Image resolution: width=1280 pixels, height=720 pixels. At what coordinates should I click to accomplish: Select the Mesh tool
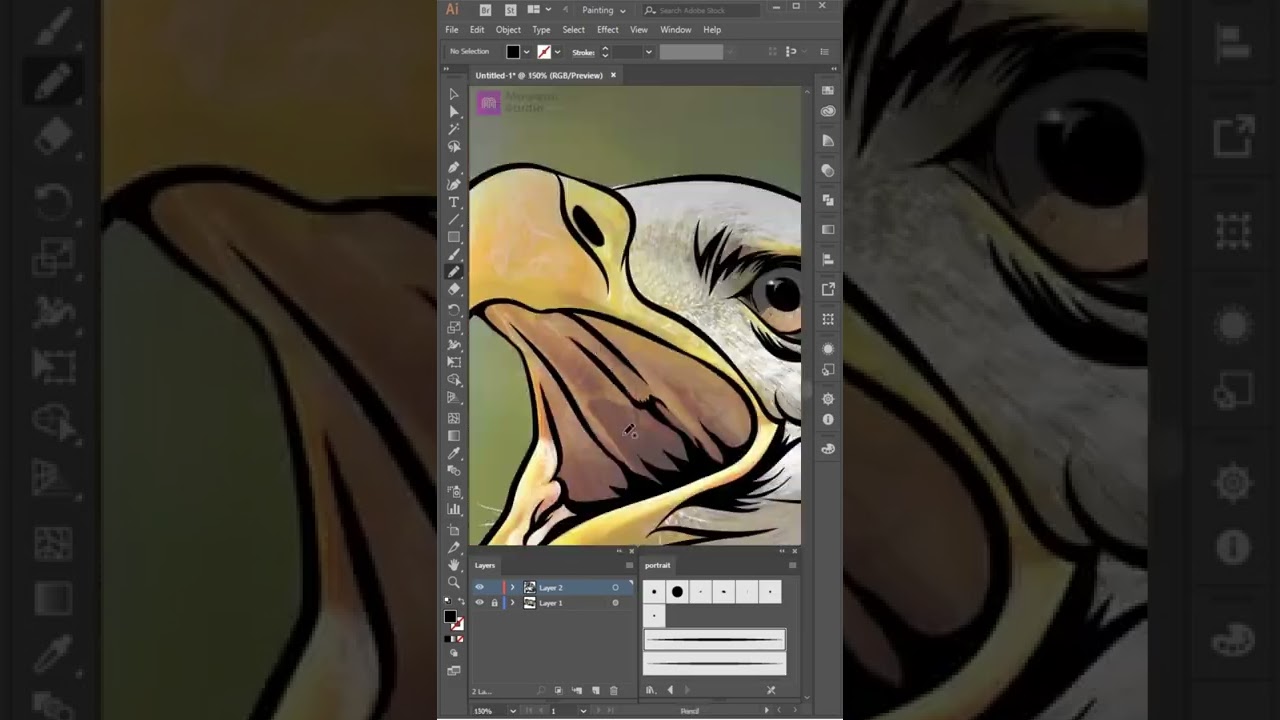click(x=454, y=418)
